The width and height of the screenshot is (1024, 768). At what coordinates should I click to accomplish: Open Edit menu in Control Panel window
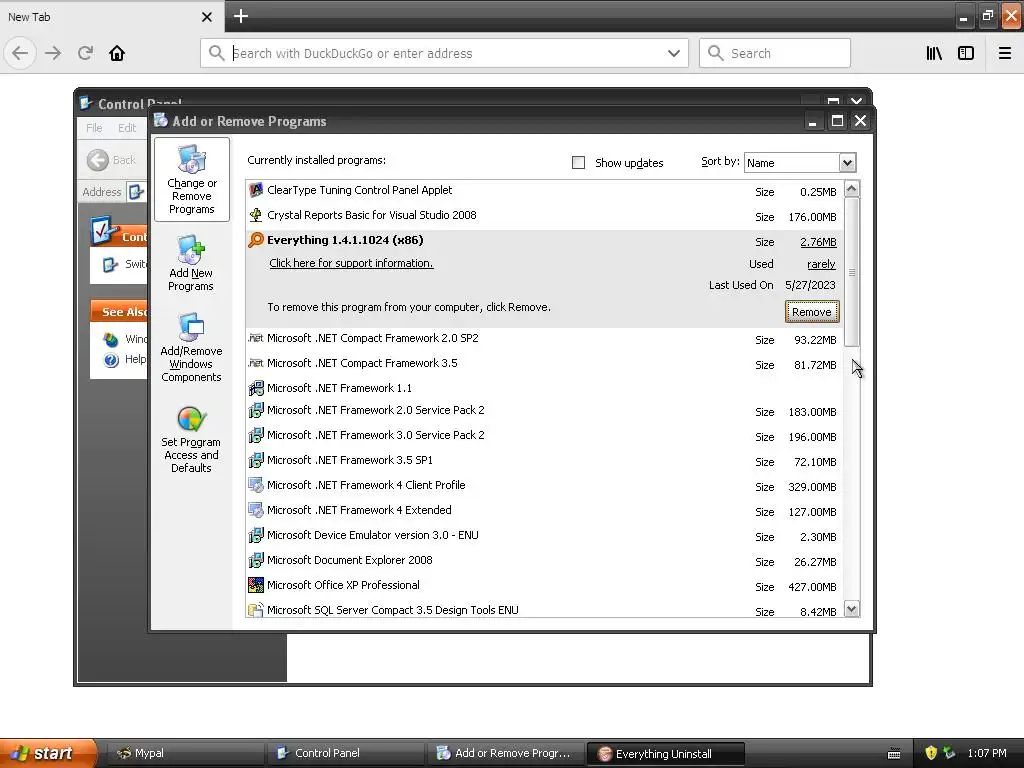[127, 128]
